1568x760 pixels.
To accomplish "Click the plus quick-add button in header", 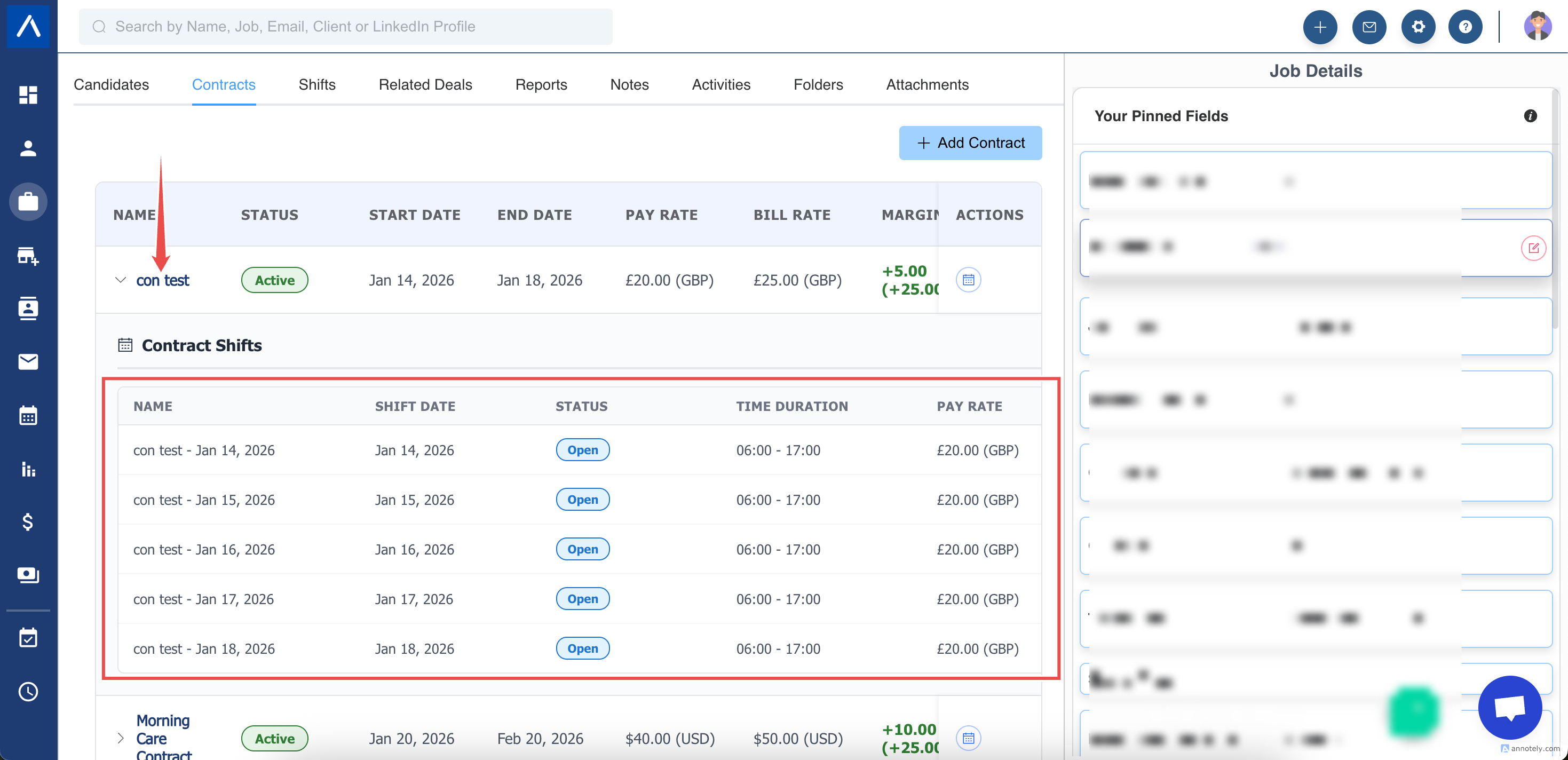I will pyautogui.click(x=1320, y=27).
